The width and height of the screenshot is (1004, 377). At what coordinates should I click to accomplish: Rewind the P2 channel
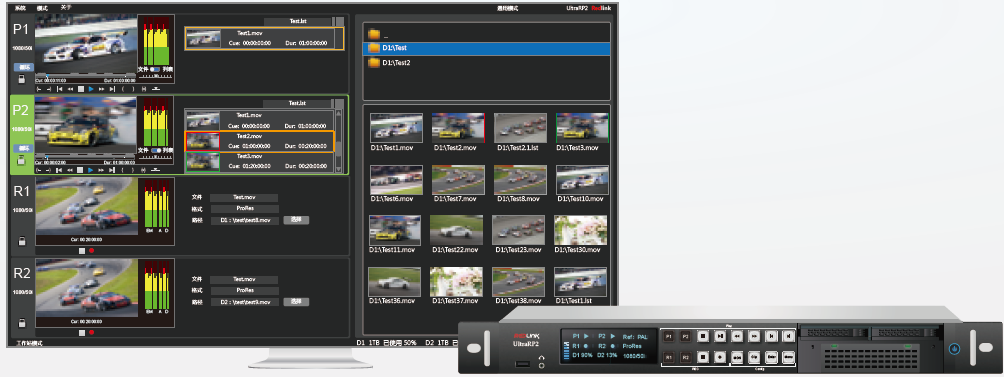(x=70, y=170)
